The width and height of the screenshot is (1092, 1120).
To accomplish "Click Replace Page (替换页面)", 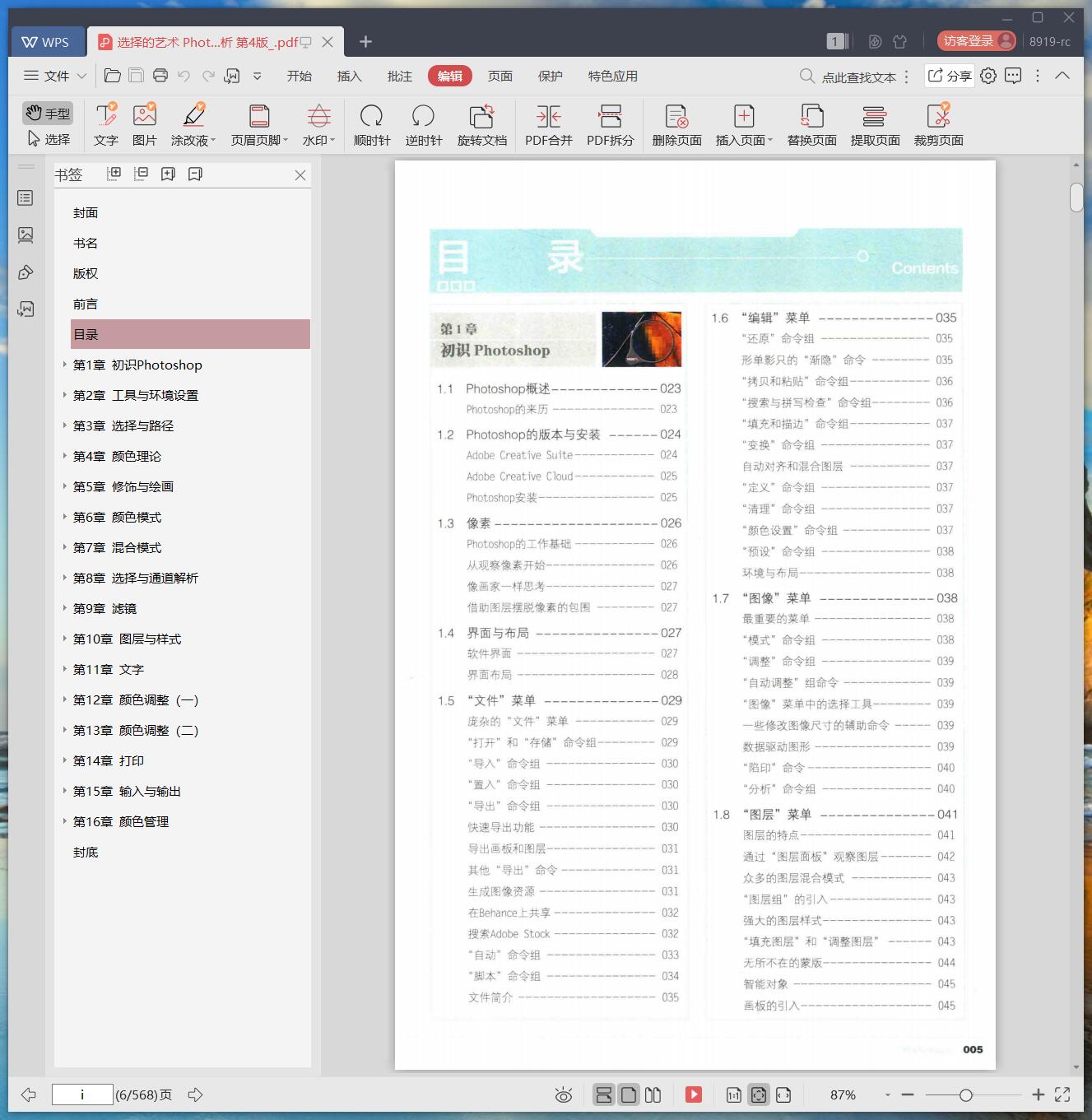I will point(812,125).
